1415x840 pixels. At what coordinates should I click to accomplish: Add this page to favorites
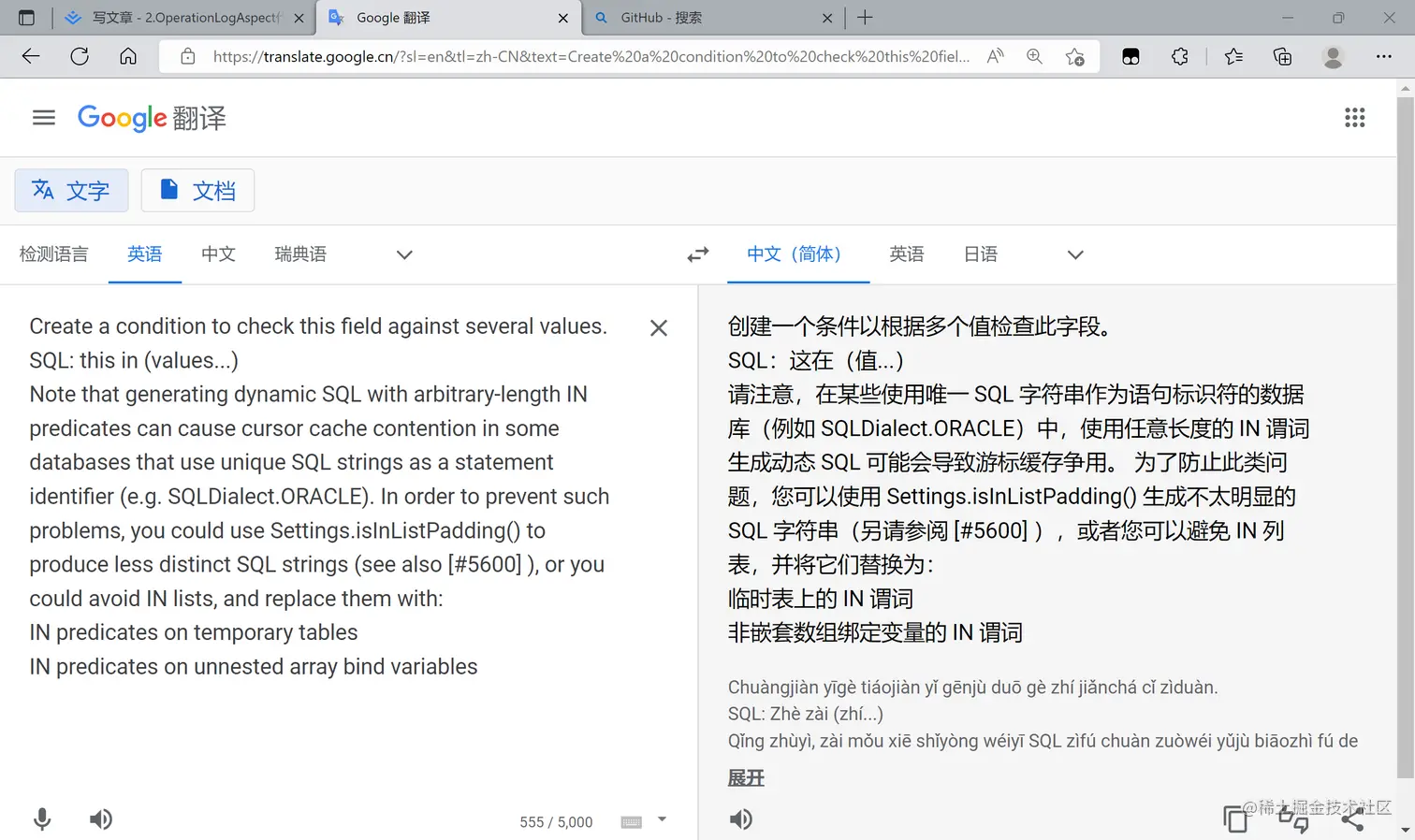click(x=1074, y=56)
